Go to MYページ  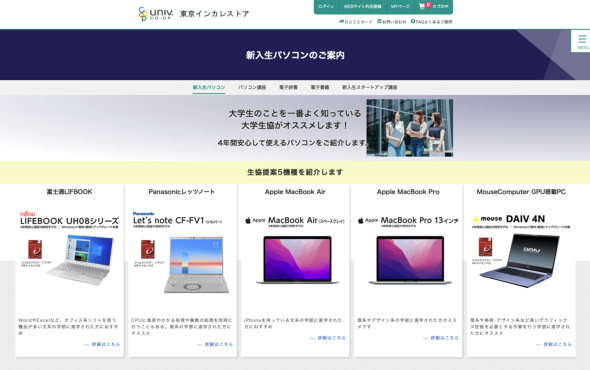pos(400,6)
